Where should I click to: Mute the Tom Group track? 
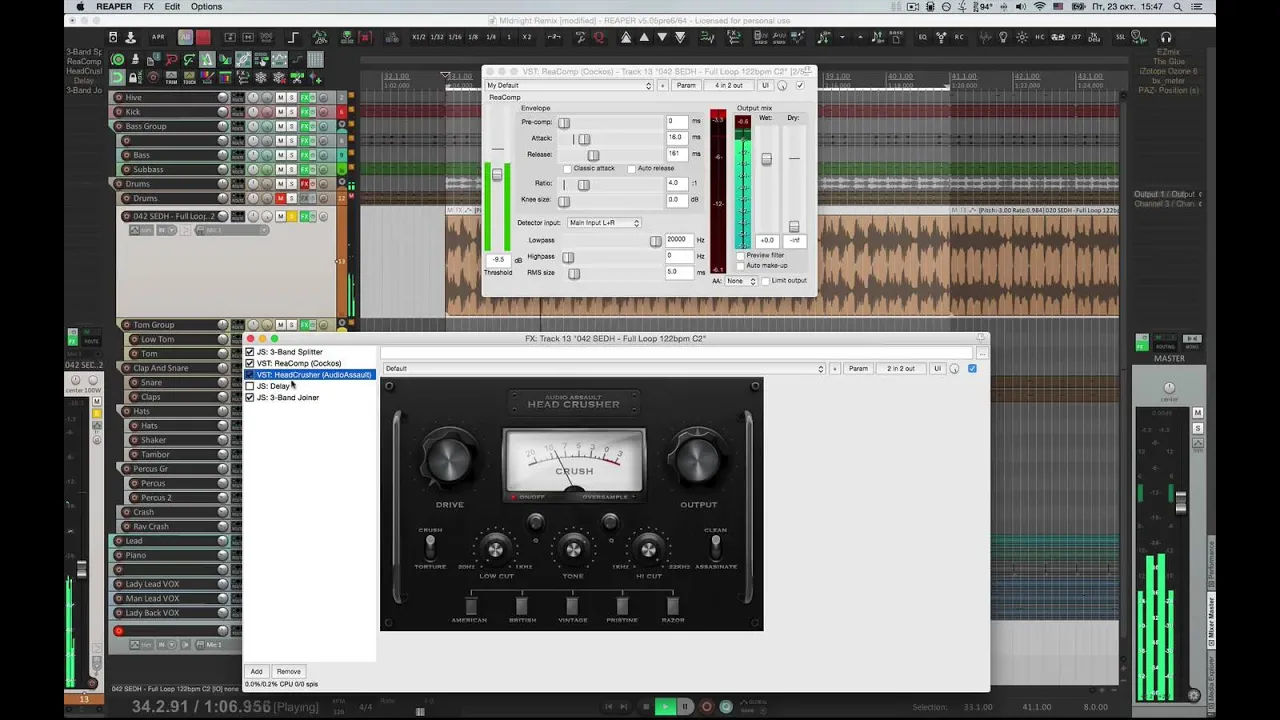tap(281, 324)
